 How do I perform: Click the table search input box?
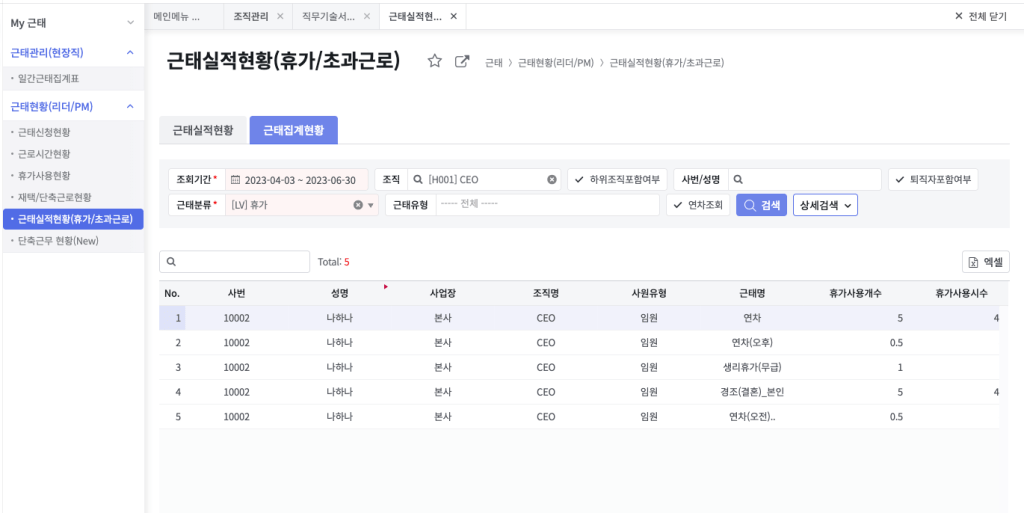[x=234, y=262]
